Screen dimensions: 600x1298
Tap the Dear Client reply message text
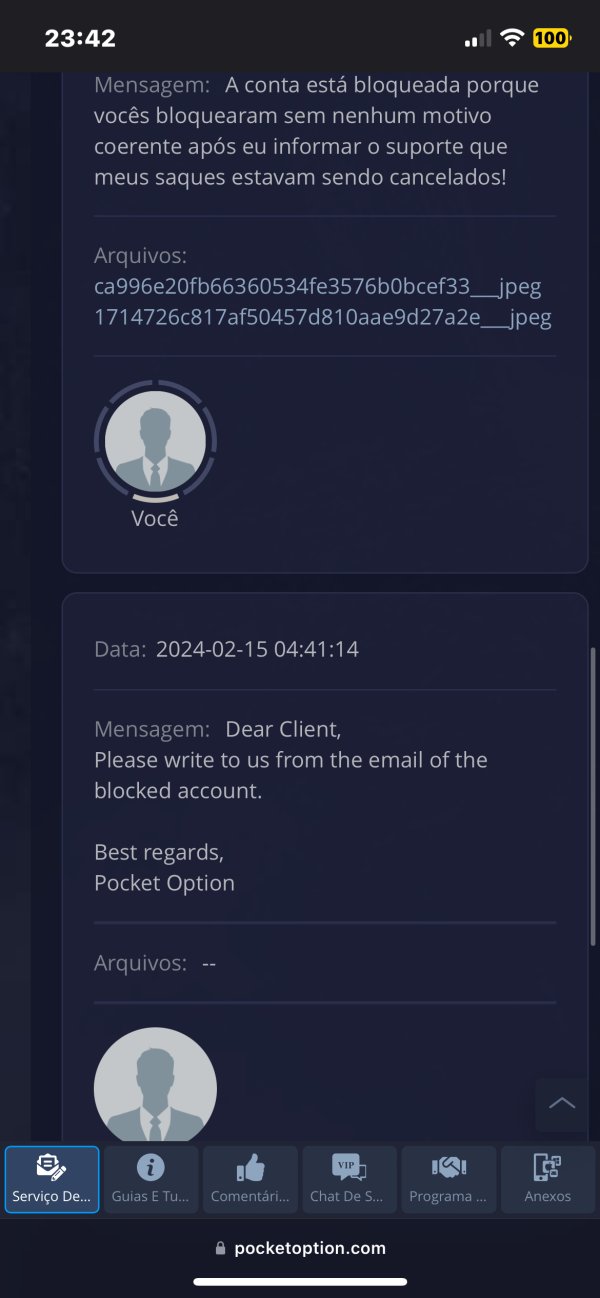(291, 806)
